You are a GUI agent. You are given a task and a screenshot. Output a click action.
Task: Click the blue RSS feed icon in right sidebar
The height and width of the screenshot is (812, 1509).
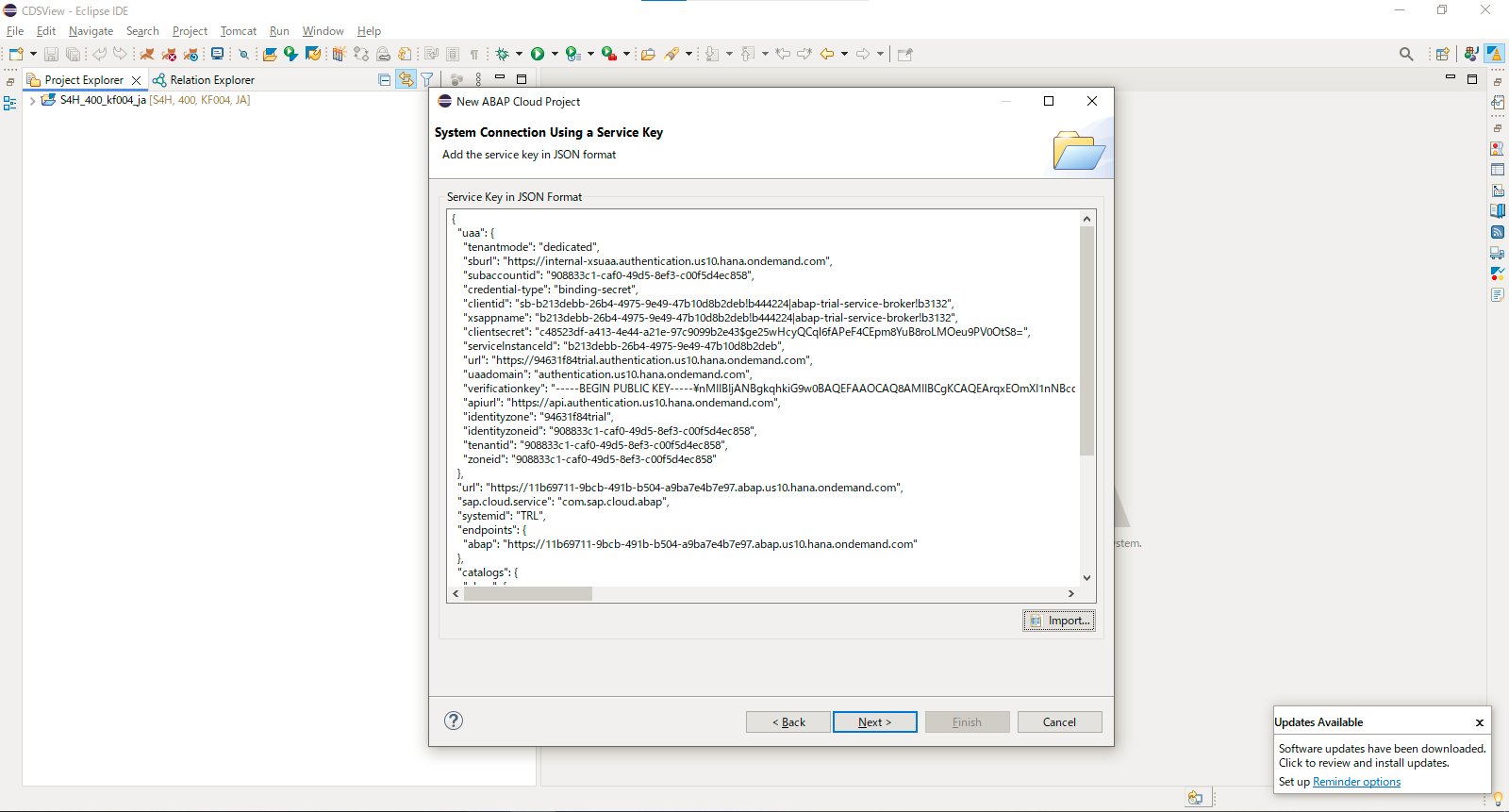pos(1498,232)
